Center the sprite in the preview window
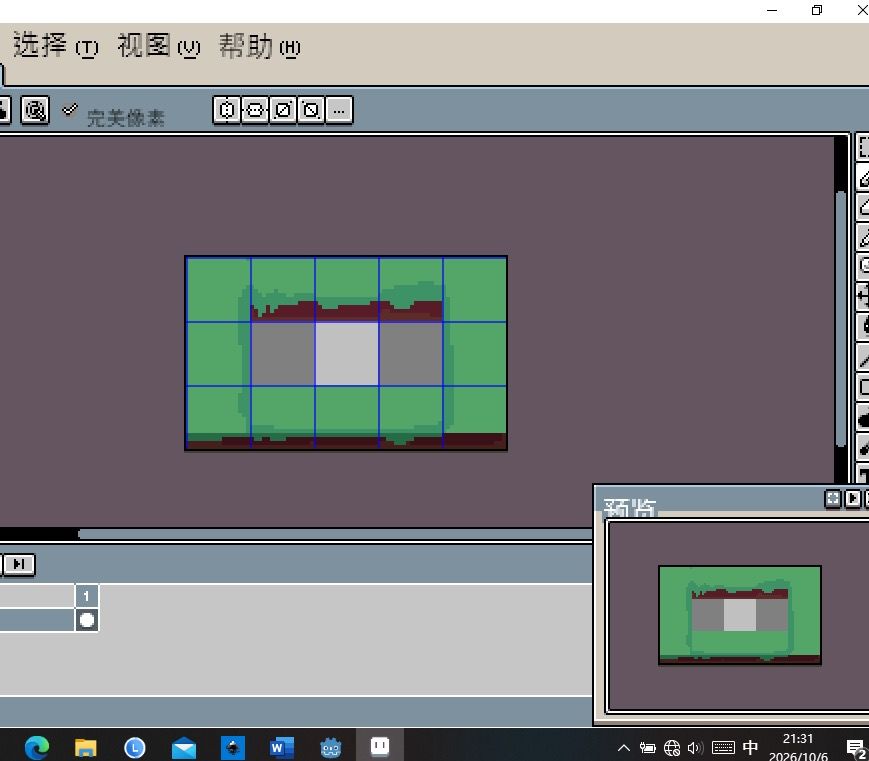 click(x=832, y=498)
